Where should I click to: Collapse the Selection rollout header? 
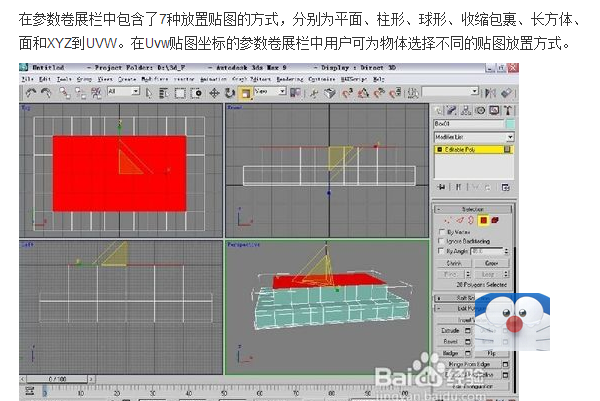[473, 209]
